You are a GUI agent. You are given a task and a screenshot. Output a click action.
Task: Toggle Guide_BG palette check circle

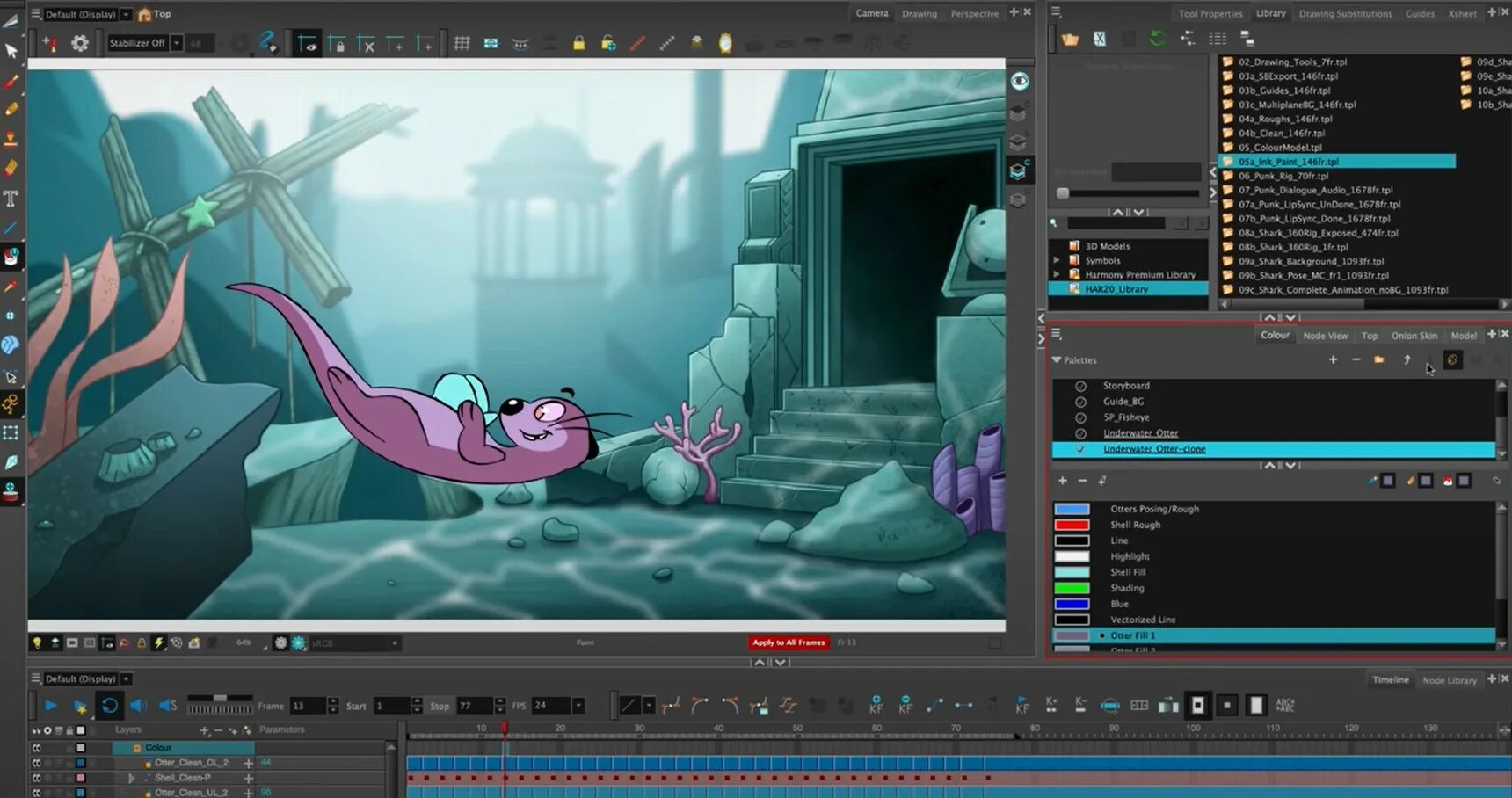pyautogui.click(x=1080, y=402)
